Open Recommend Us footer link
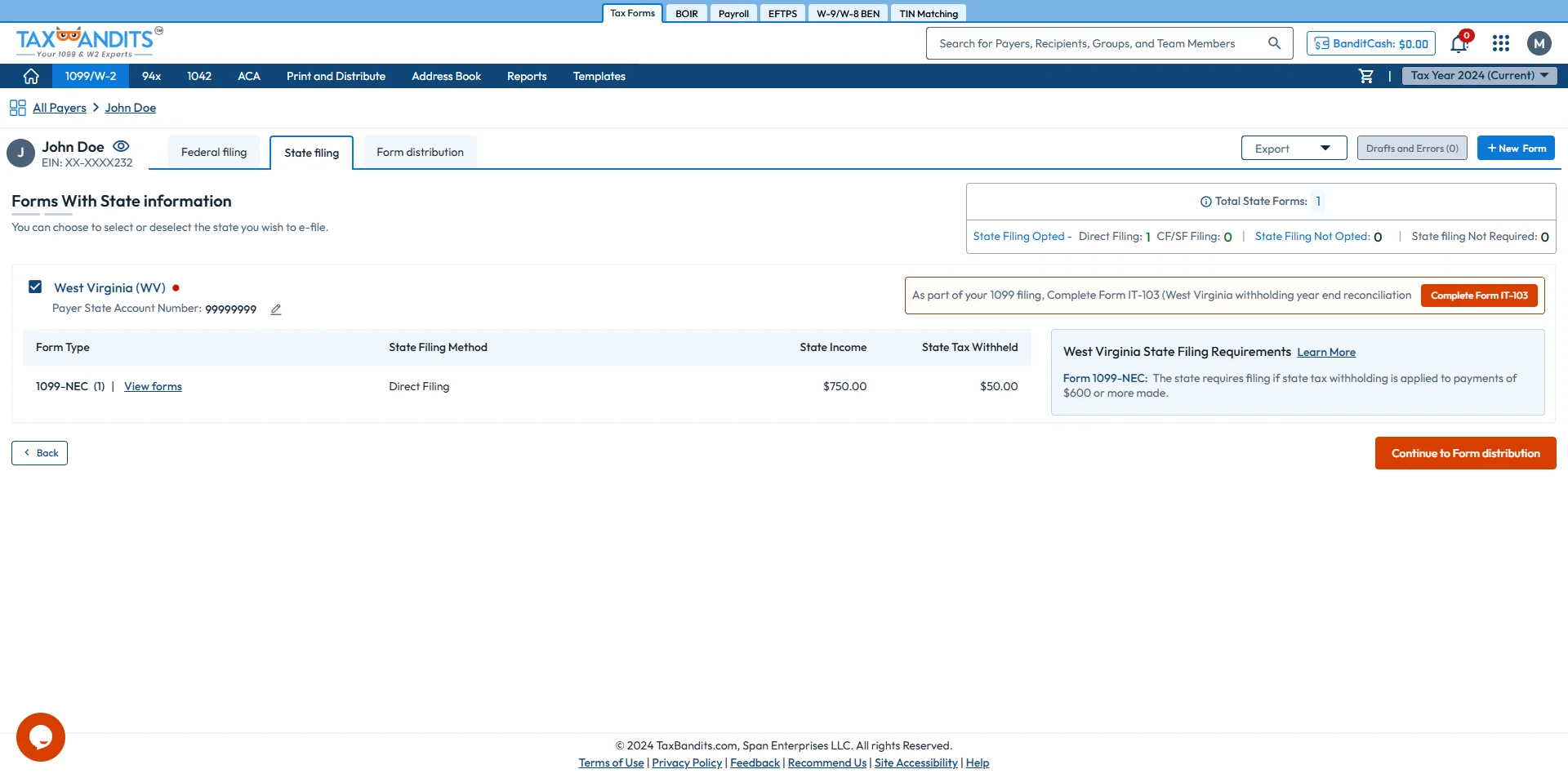Screen dimensions: 1568x778 [x=826, y=762]
